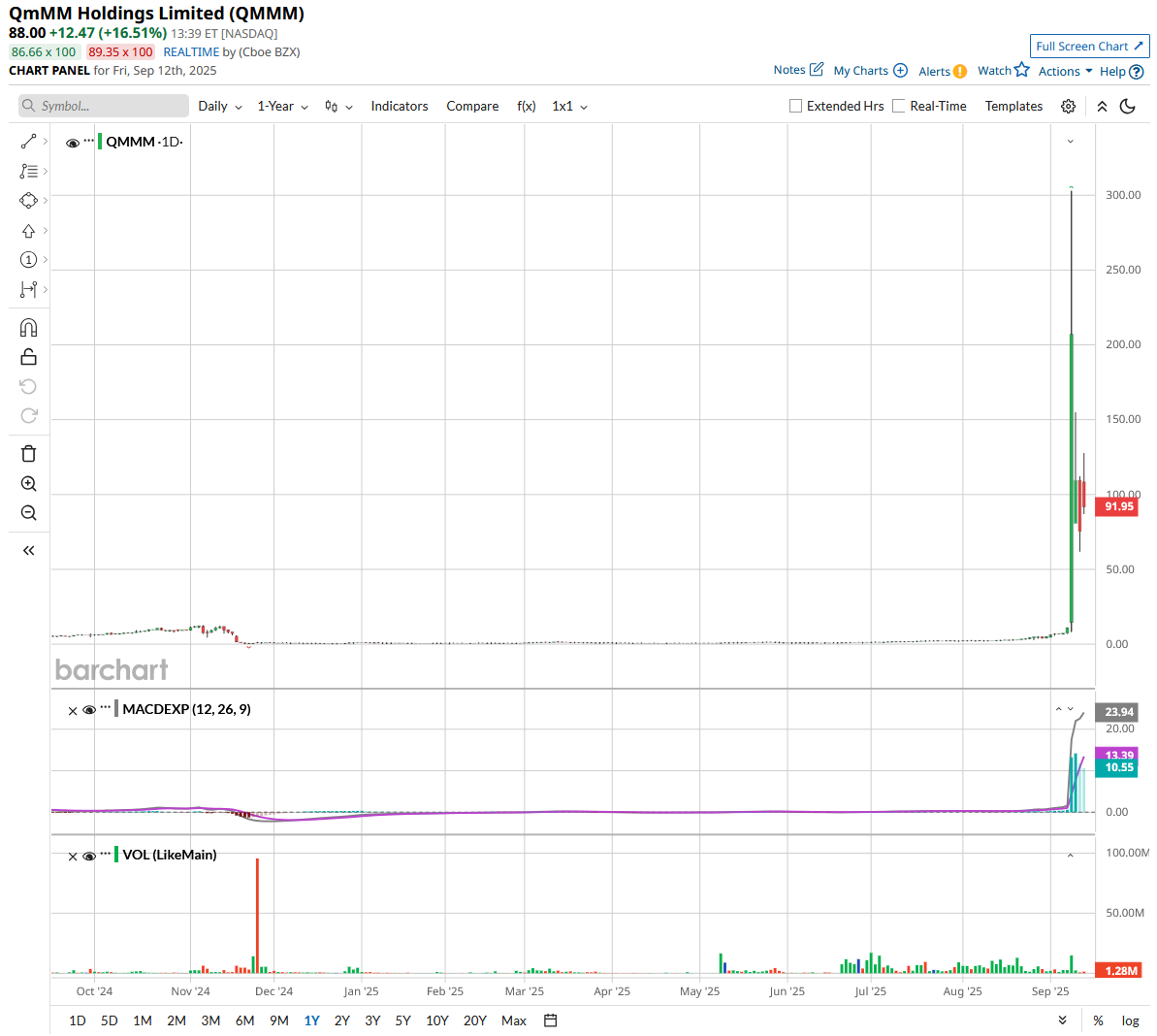1157x1036 pixels.
Task: Select the 3M time range
Action: 211,1020
